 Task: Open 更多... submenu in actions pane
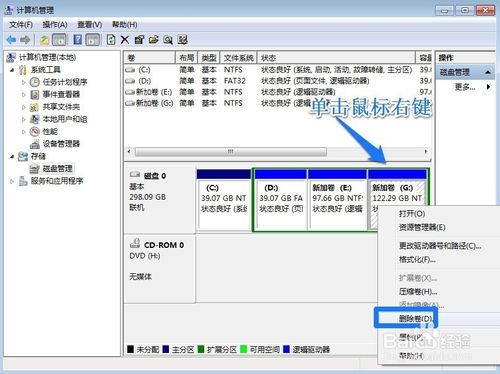tap(465, 87)
